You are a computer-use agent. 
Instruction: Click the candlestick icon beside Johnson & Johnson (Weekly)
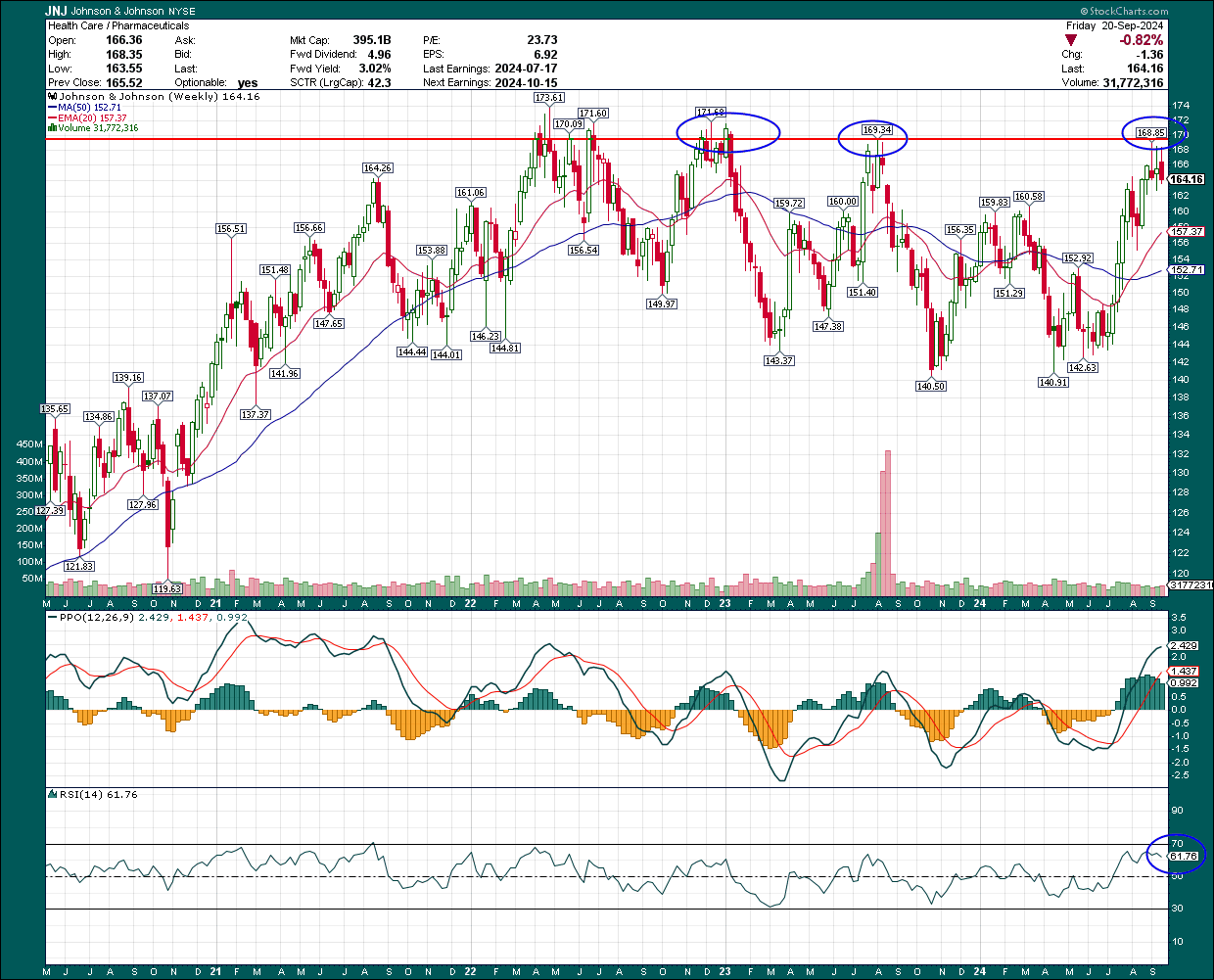tap(53, 97)
